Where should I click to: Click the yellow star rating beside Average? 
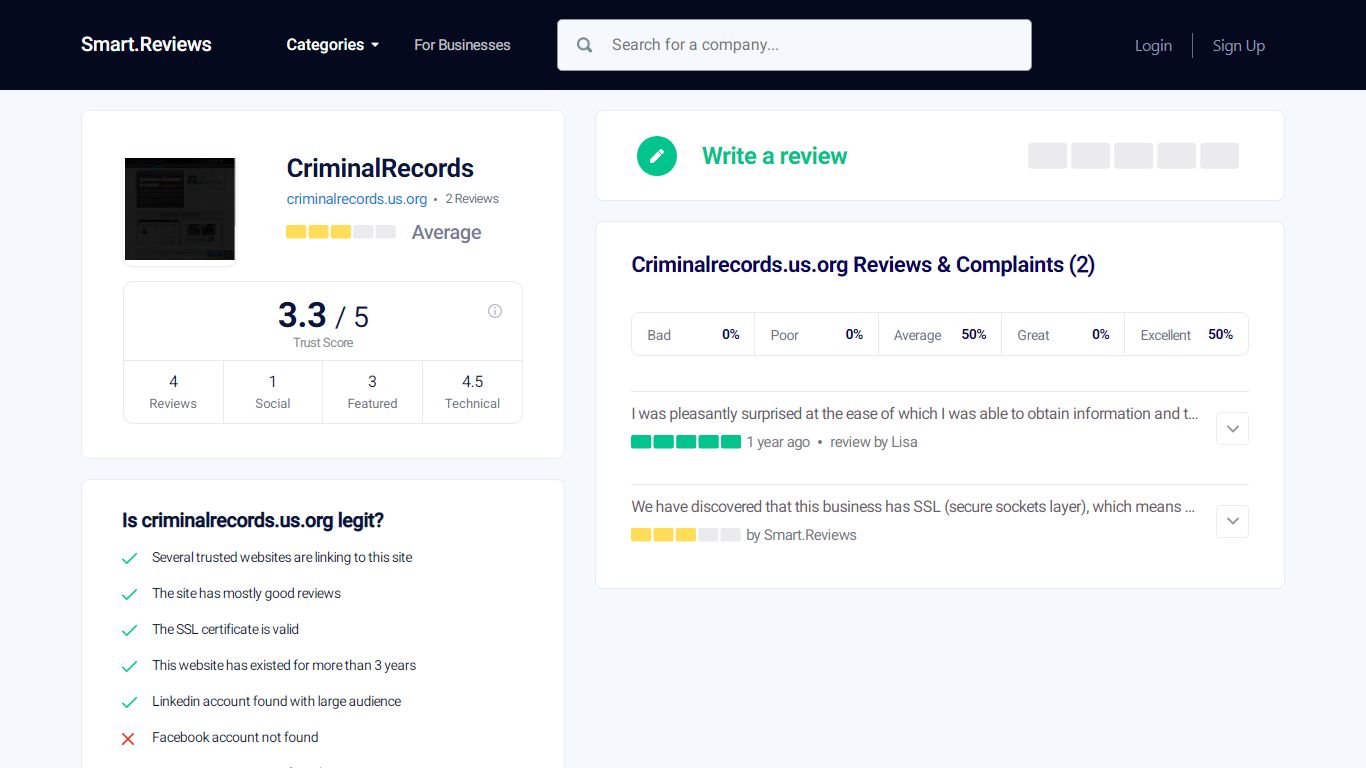[341, 232]
